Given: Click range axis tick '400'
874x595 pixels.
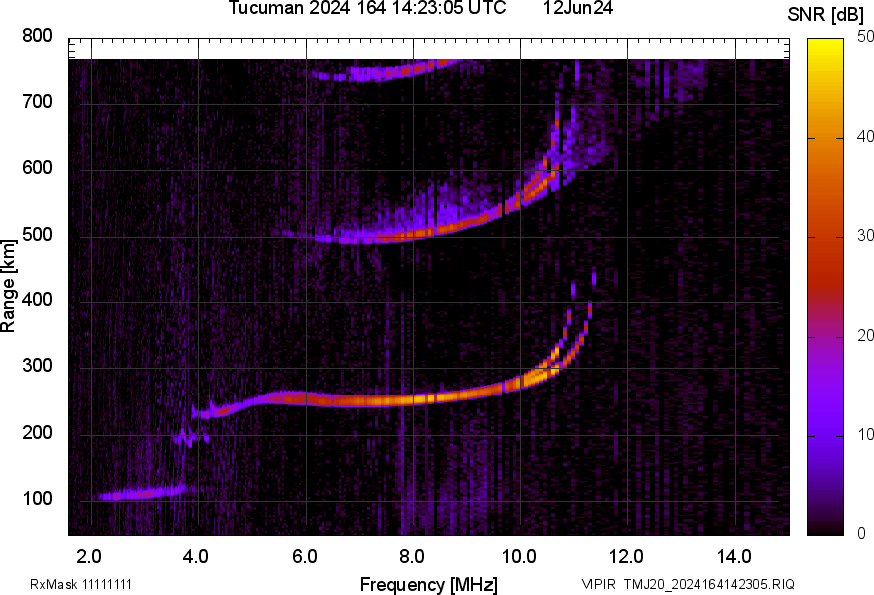Looking at the screenshot, I should pyautogui.click(x=37, y=300).
